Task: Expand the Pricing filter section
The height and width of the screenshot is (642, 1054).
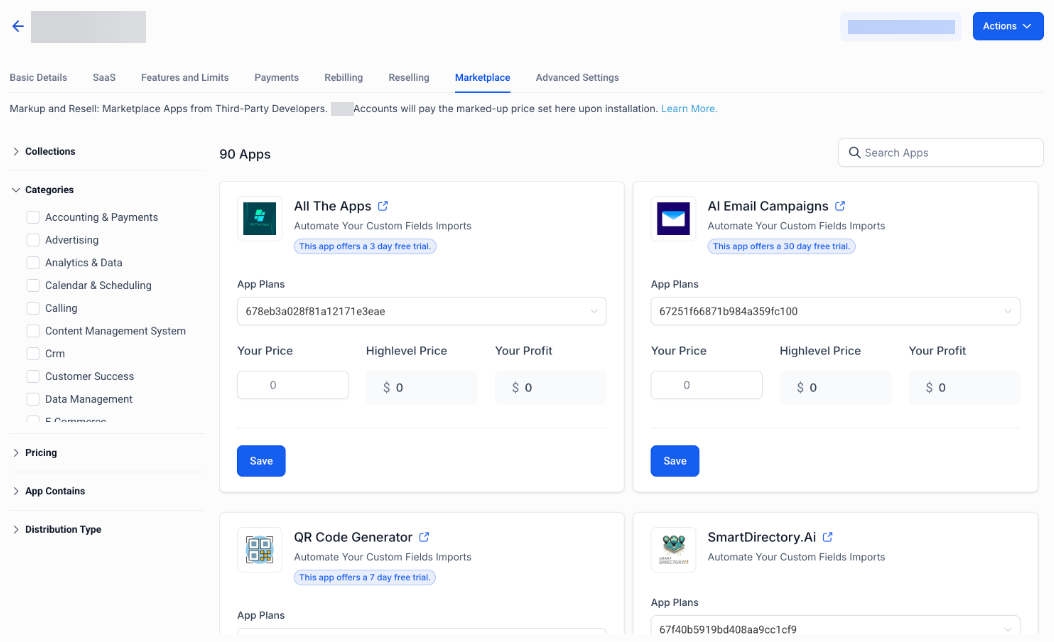Action: tap(34, 452)
